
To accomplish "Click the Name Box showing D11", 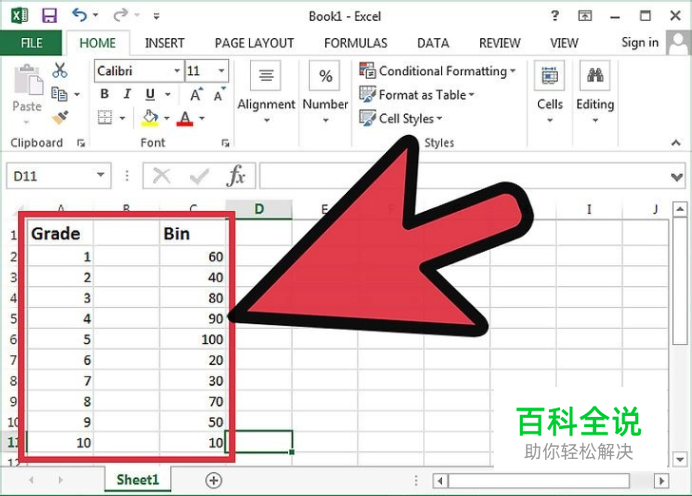I will tap(58, 176).
